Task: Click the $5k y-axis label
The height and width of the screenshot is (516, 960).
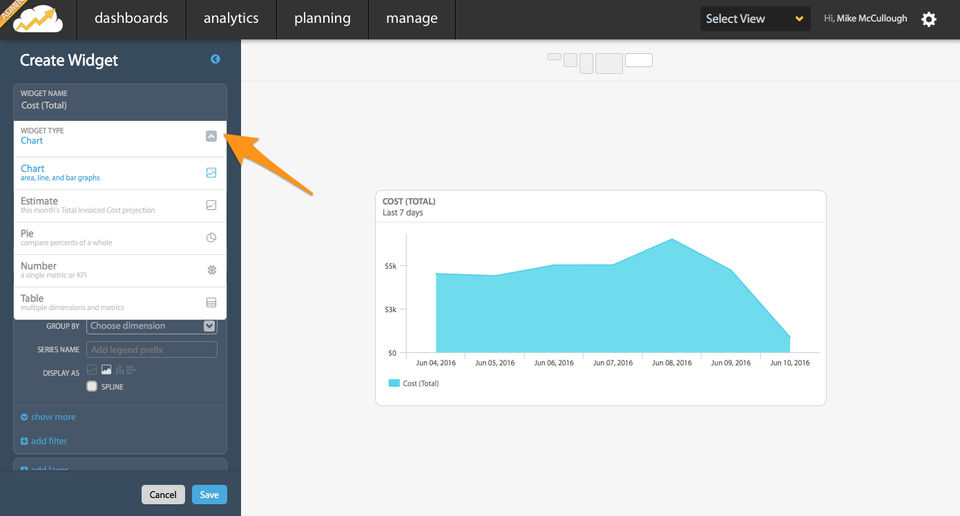Action: pyautogui.click(x=391, y=266)
